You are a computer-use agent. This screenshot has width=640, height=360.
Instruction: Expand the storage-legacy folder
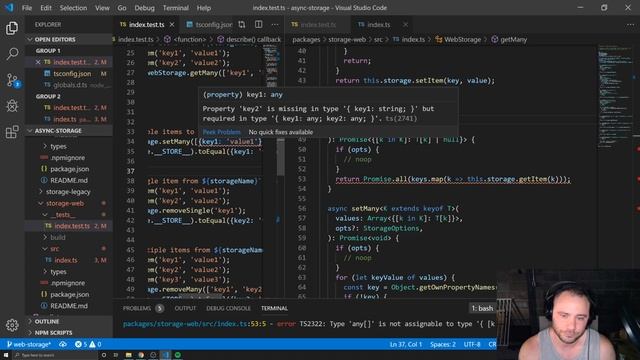[x=68, y=191]
